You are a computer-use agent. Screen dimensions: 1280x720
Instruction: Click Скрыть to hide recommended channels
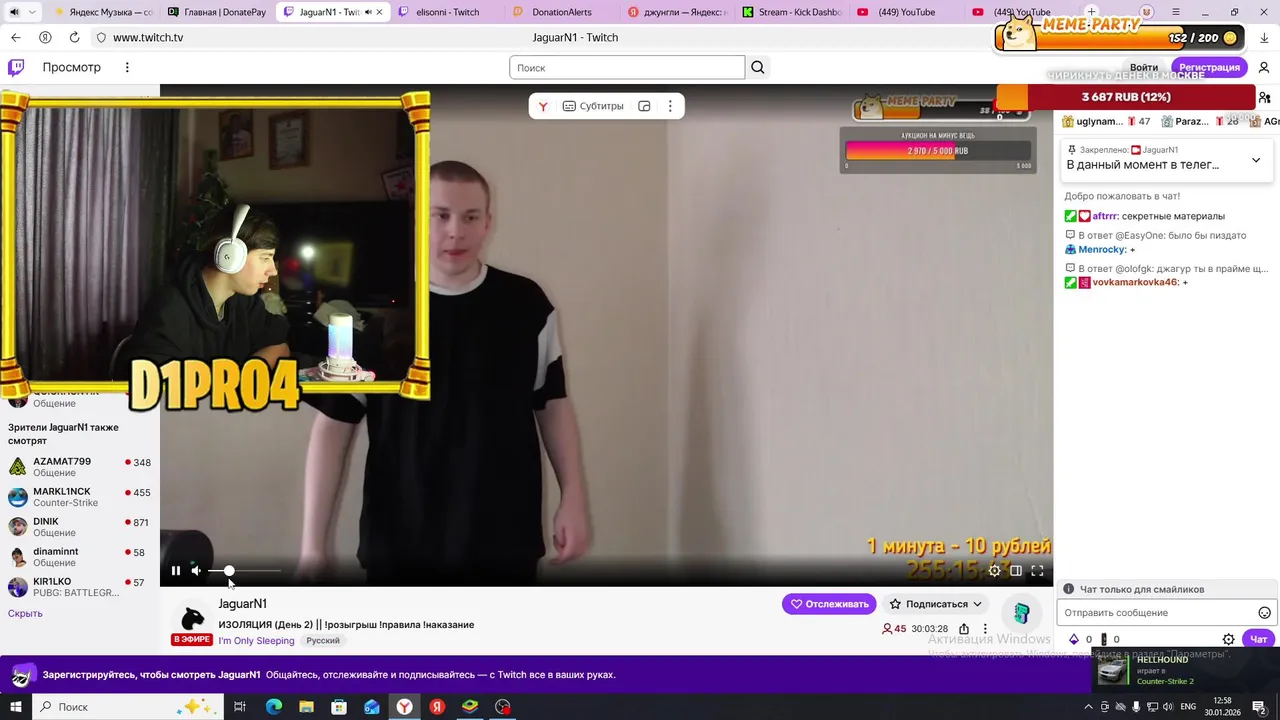[25, 613]
